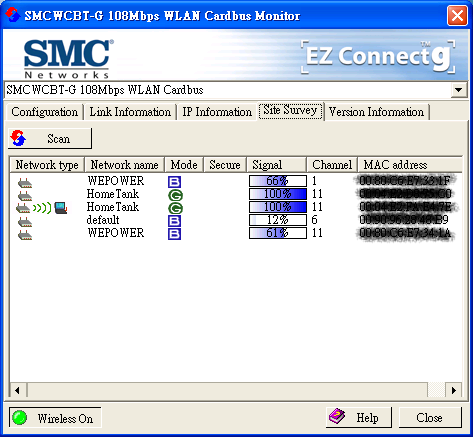The image size is (473, 437).
Task: Open the IP Information tab
Action: pyautogui.click(x=217, y=112)
